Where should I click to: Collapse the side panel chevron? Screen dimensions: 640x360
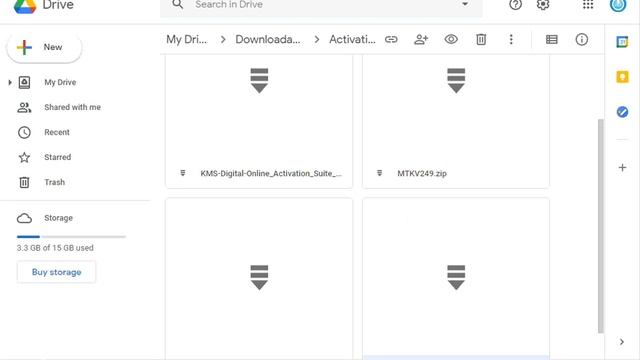pos(622,342)
